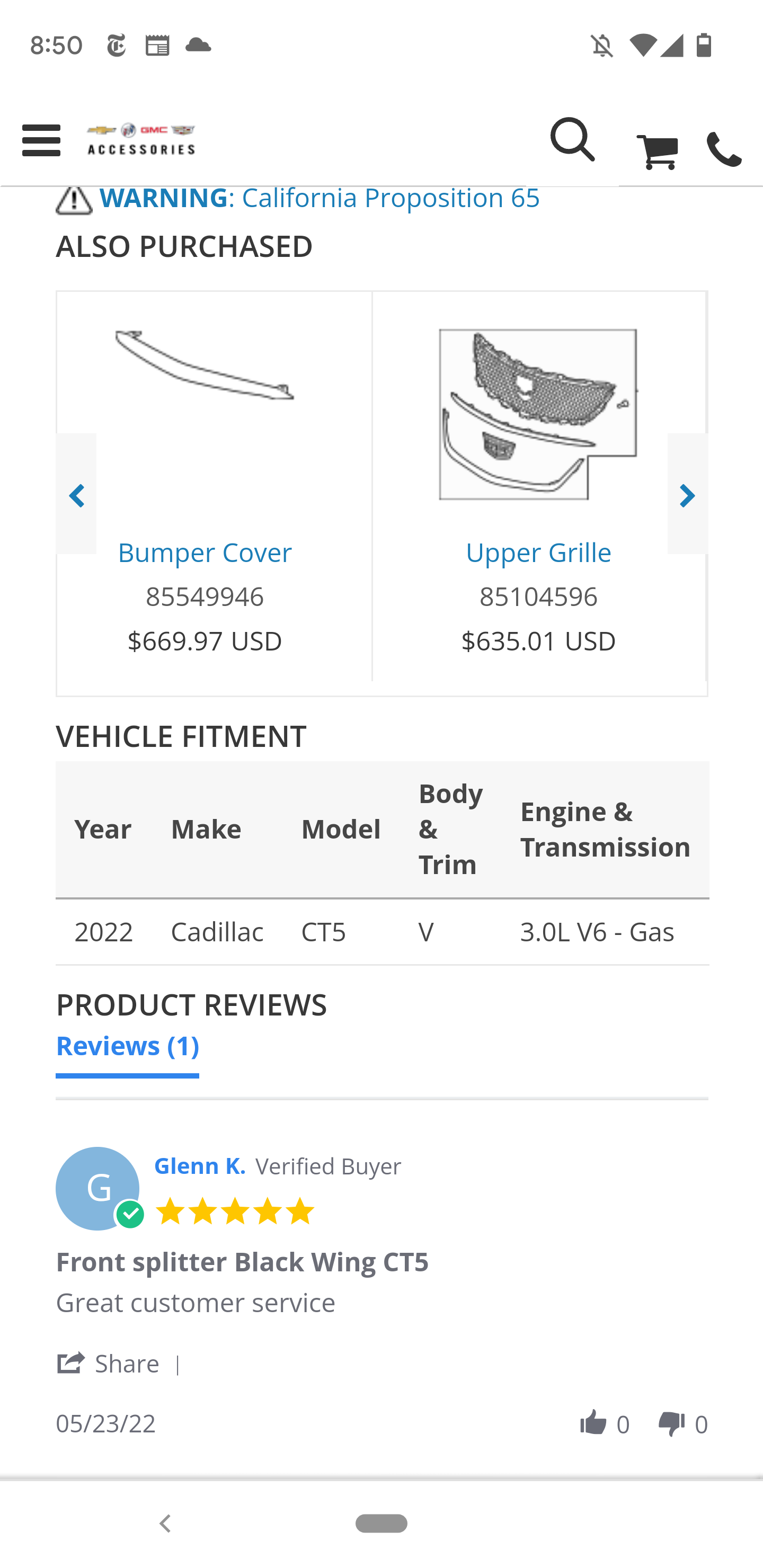Share Glenn K.'s review

109,1364
